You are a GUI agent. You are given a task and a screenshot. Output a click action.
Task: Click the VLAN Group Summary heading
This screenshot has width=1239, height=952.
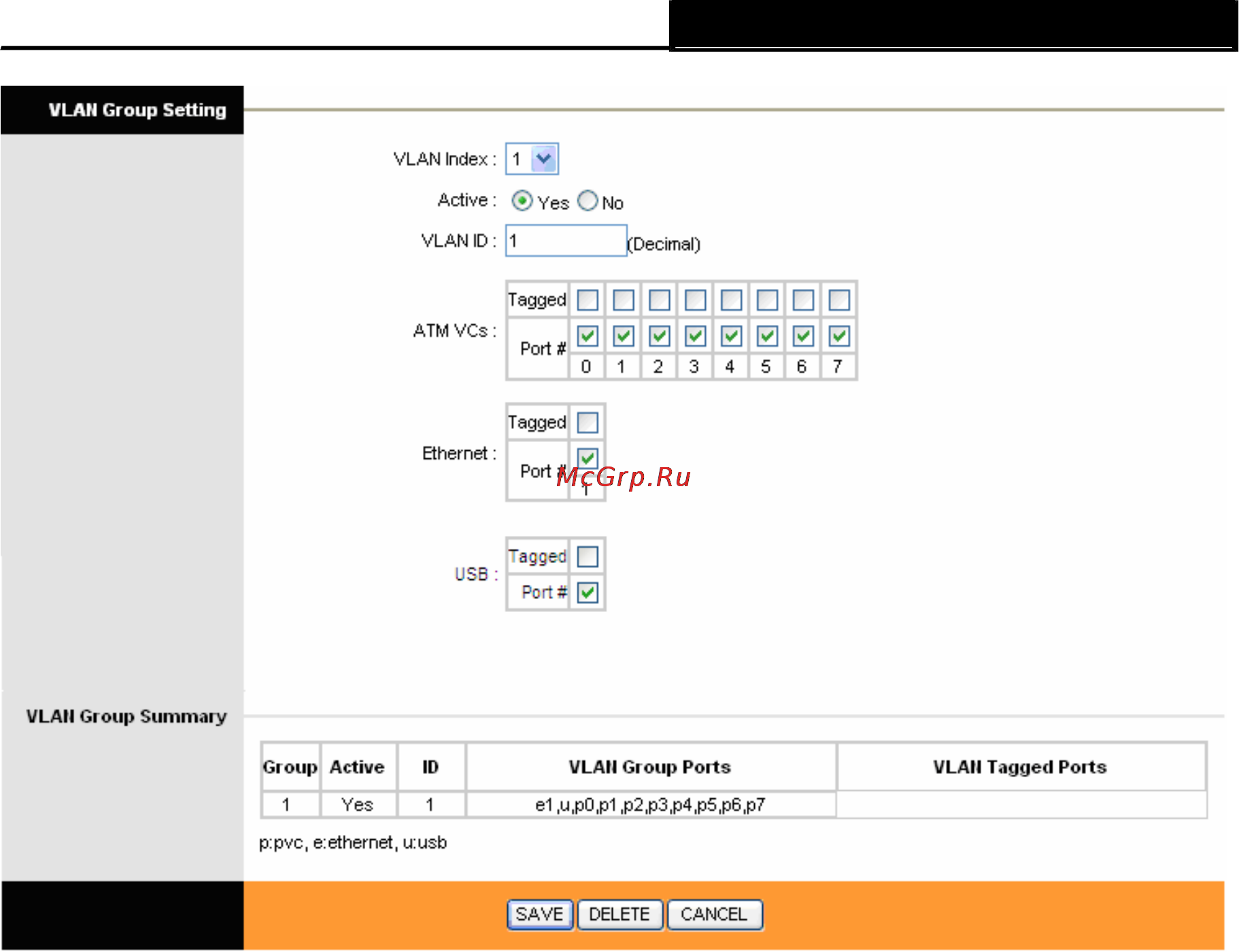coord(126,717)
